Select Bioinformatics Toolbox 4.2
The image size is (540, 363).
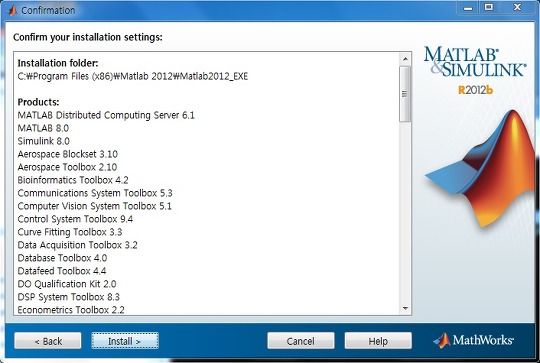(x=73, y=180)
